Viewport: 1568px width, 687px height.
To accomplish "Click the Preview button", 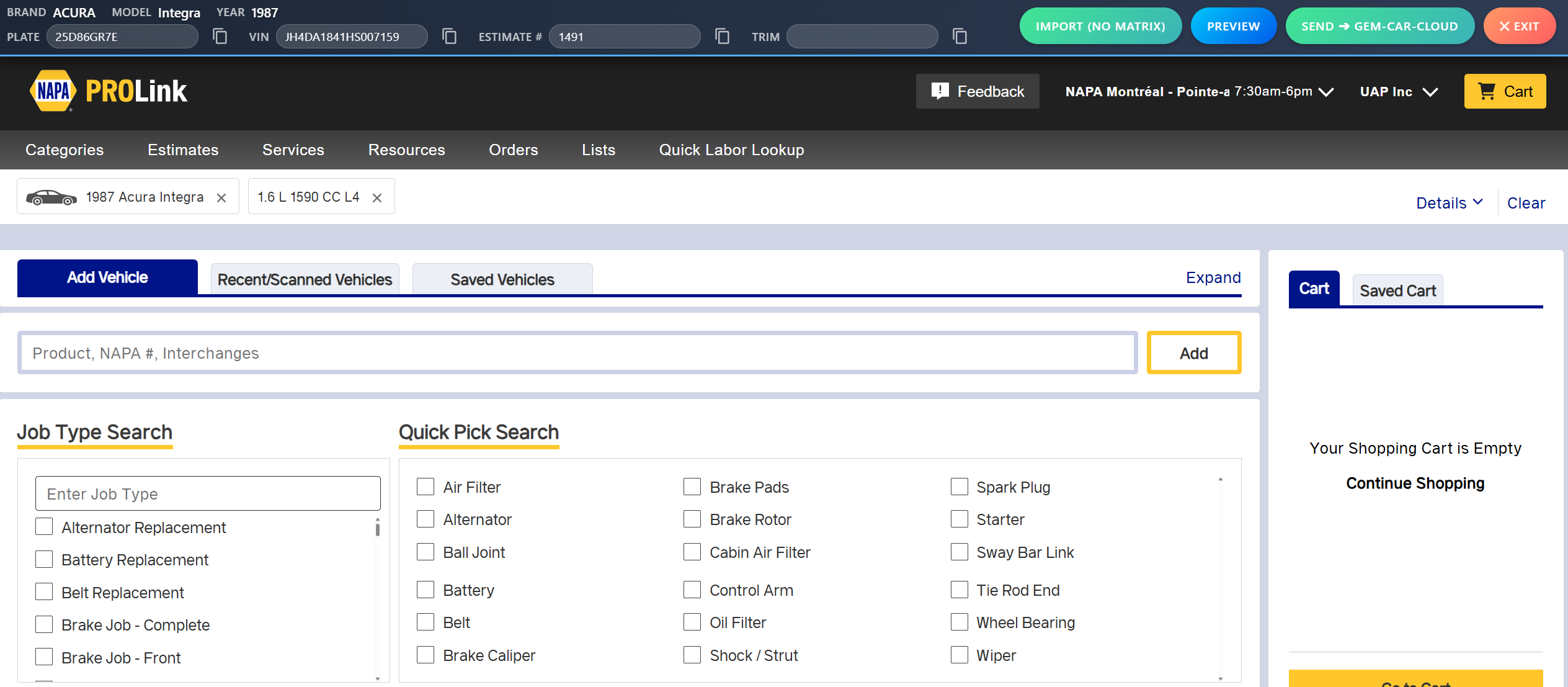I will pyautogui.click(x=1233, y=26).
